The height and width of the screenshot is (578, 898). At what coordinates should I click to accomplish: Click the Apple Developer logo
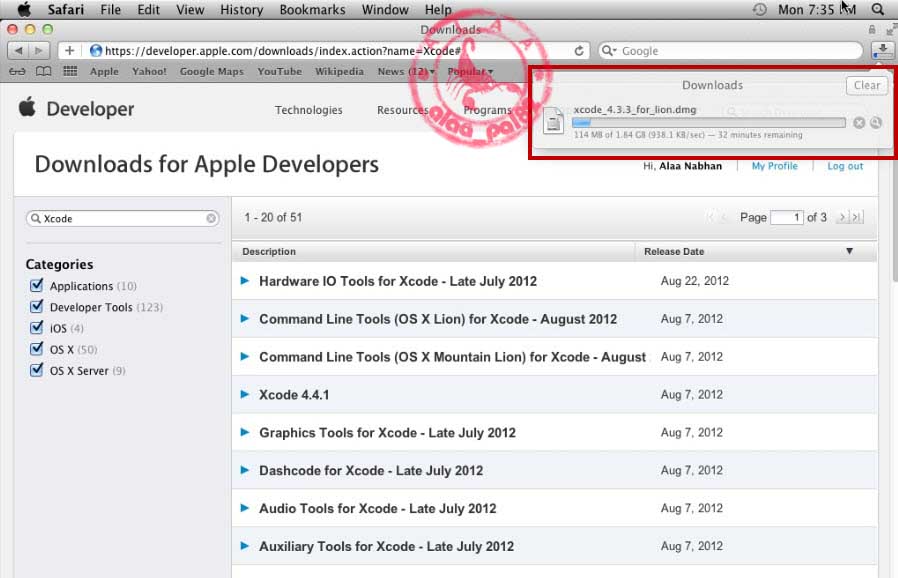pyautogui.click(x=76, y=108)
